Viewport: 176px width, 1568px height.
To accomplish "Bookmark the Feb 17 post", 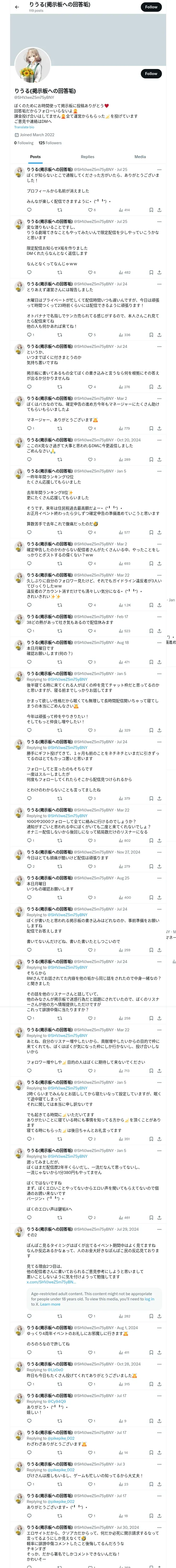I will point(150,631).
